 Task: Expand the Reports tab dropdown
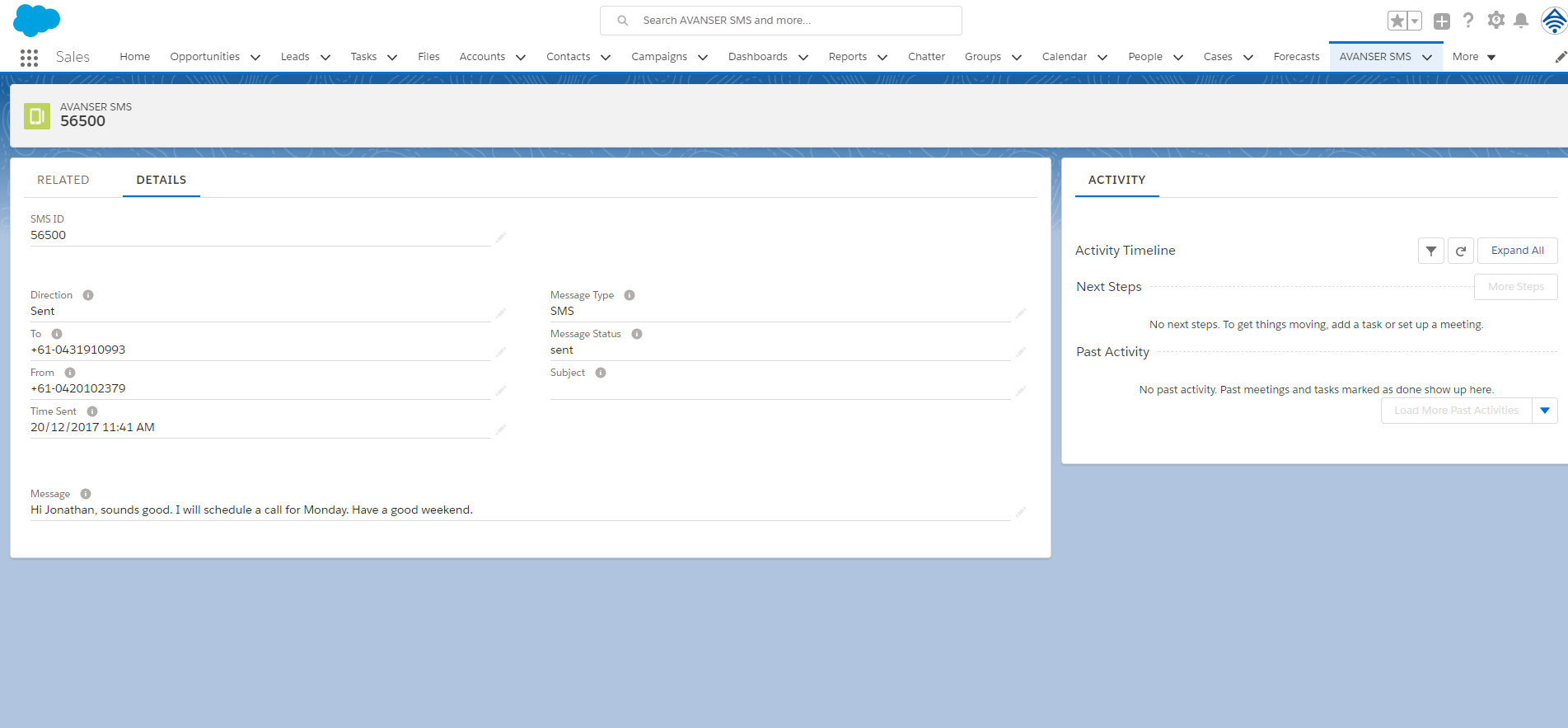coord(882,58)
